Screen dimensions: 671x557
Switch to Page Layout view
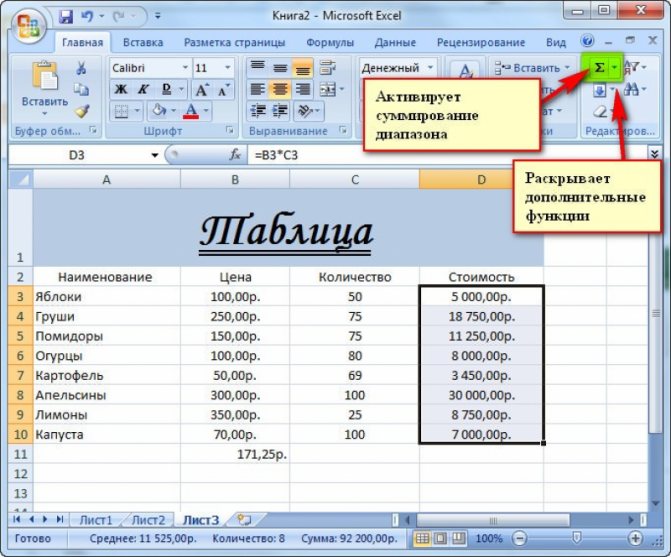pyautogui.click(x=440, y=538)
